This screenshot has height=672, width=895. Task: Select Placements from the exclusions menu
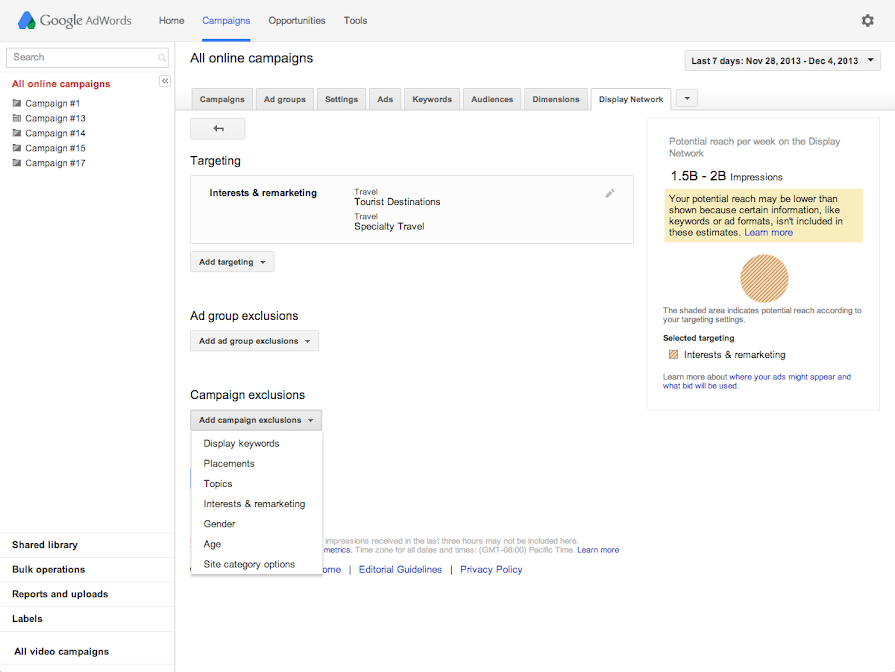229,464
